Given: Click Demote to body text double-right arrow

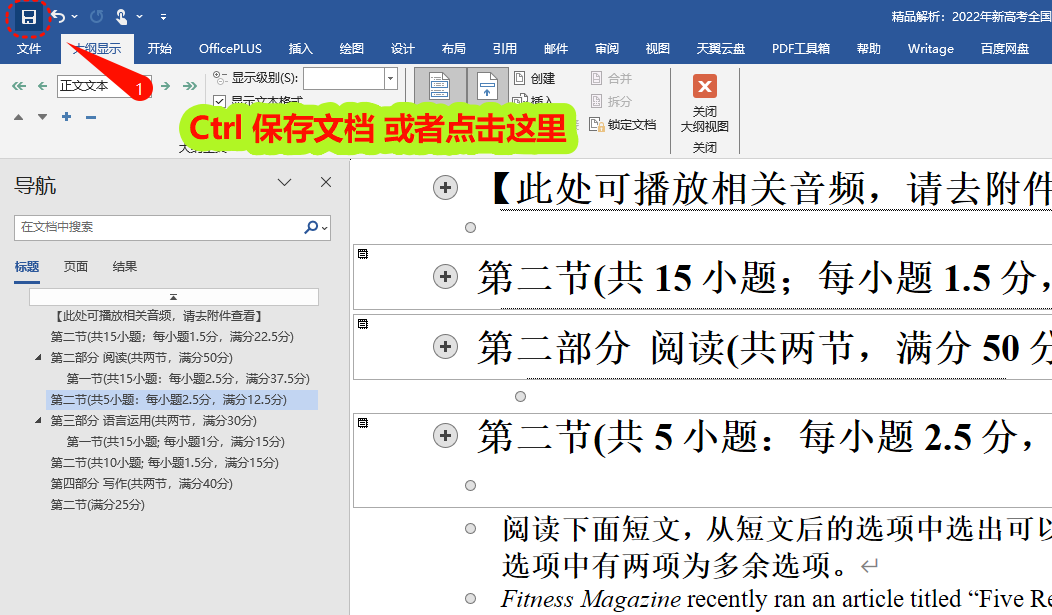Looking at the screenshot, I should pos(190,86).
